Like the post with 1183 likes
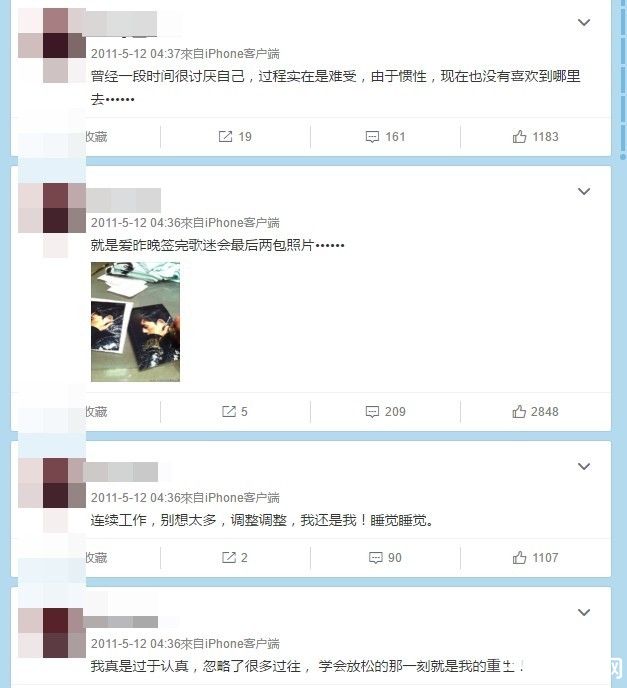The image size is (627, 688). [x=535, y=137]
